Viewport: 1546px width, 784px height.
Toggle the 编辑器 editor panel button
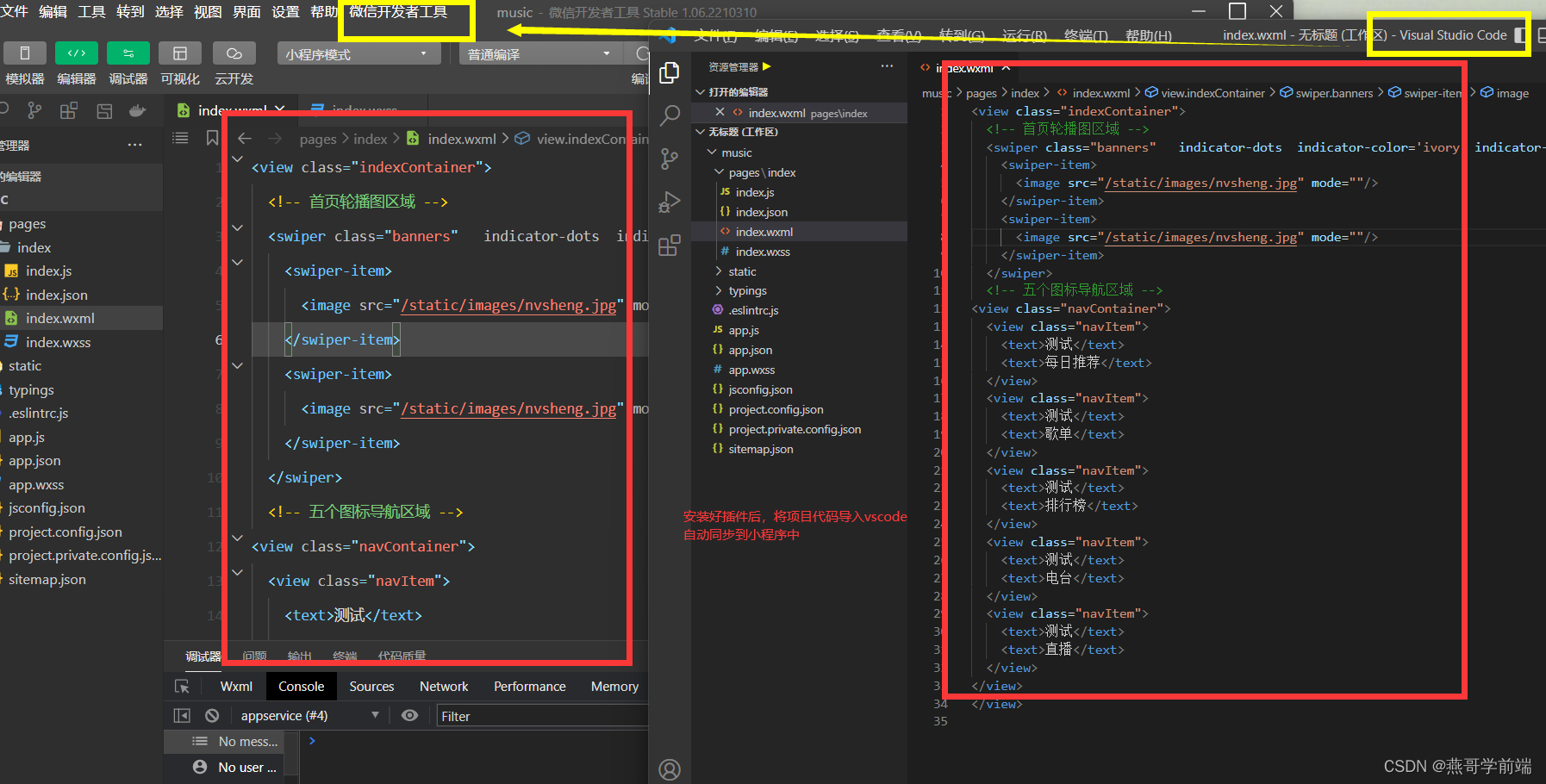77,53
